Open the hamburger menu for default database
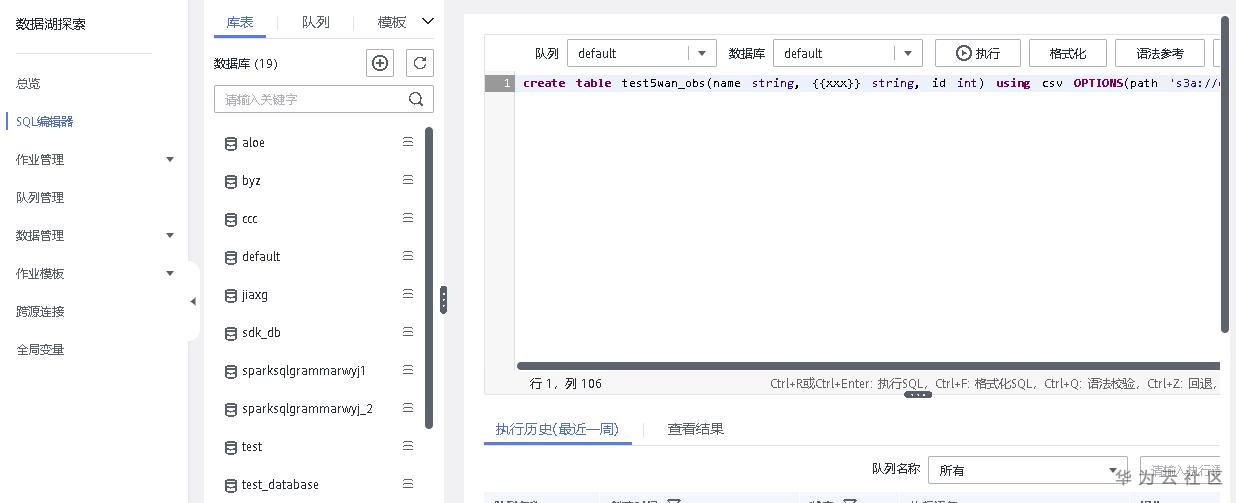This screenshot has width=1236, height=503. [x=408, y=256]
